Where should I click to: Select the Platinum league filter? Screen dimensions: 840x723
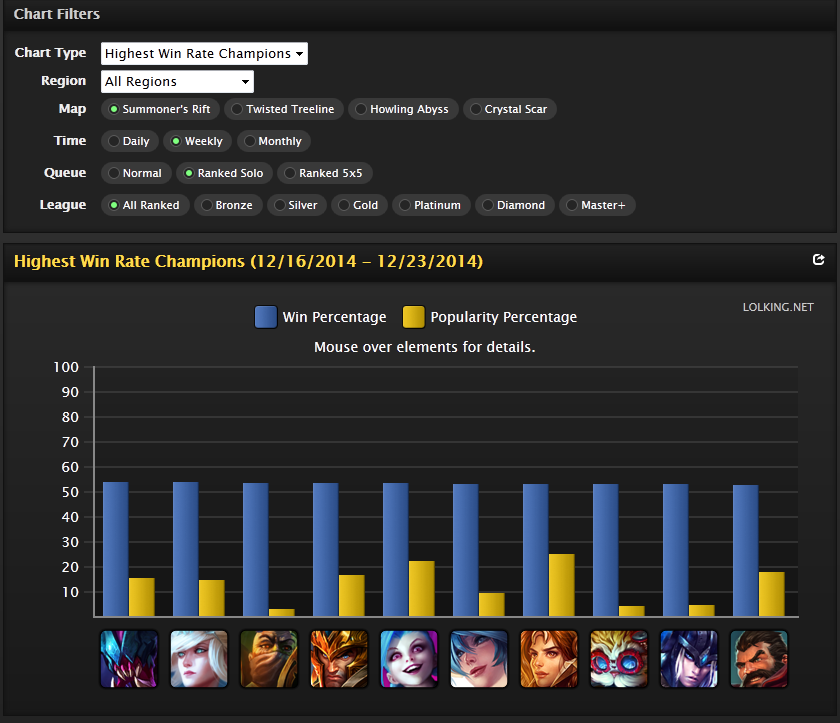[x=431, y=205]
